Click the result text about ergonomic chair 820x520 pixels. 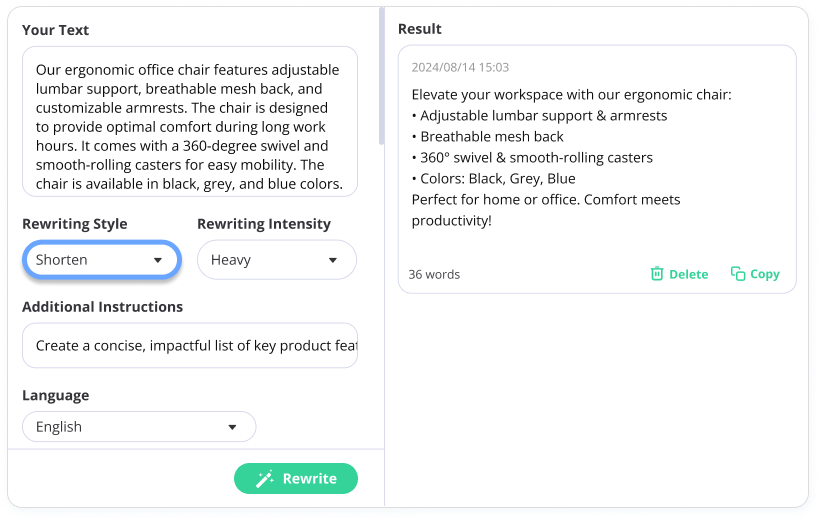click(x=571, y=157)
